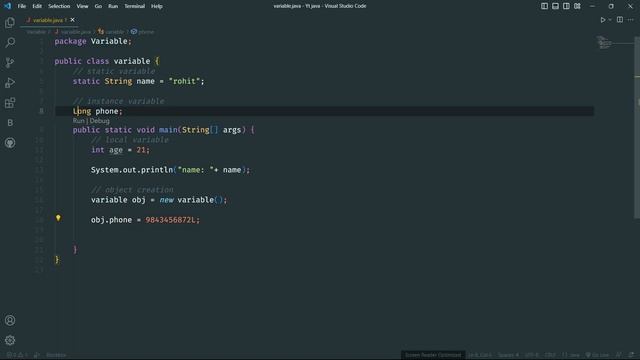
Task: Open the Extensions view
Action: (x=10, y=102)
